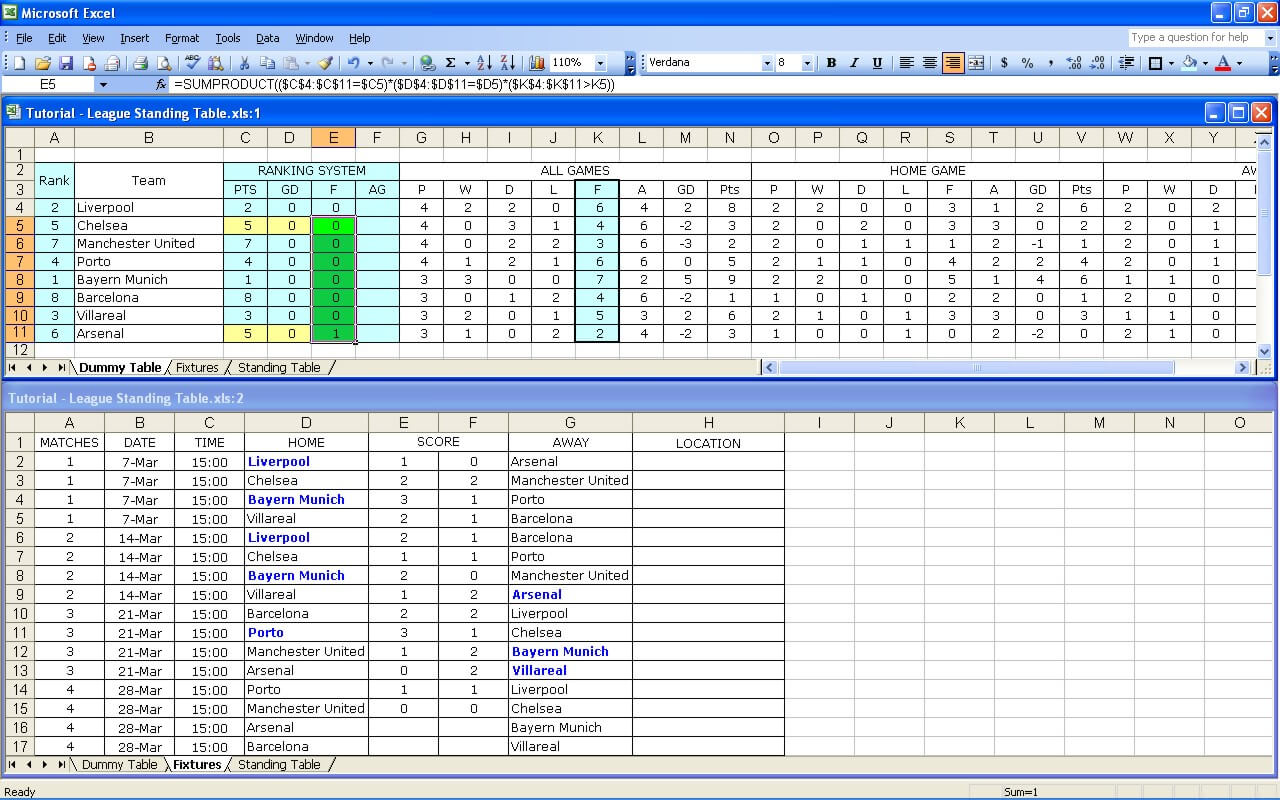Open the Data menu

267,38
